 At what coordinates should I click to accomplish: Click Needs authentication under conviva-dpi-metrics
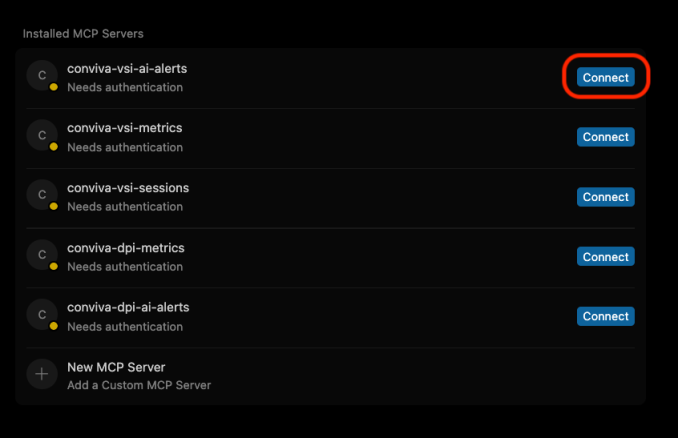[125, 267]
